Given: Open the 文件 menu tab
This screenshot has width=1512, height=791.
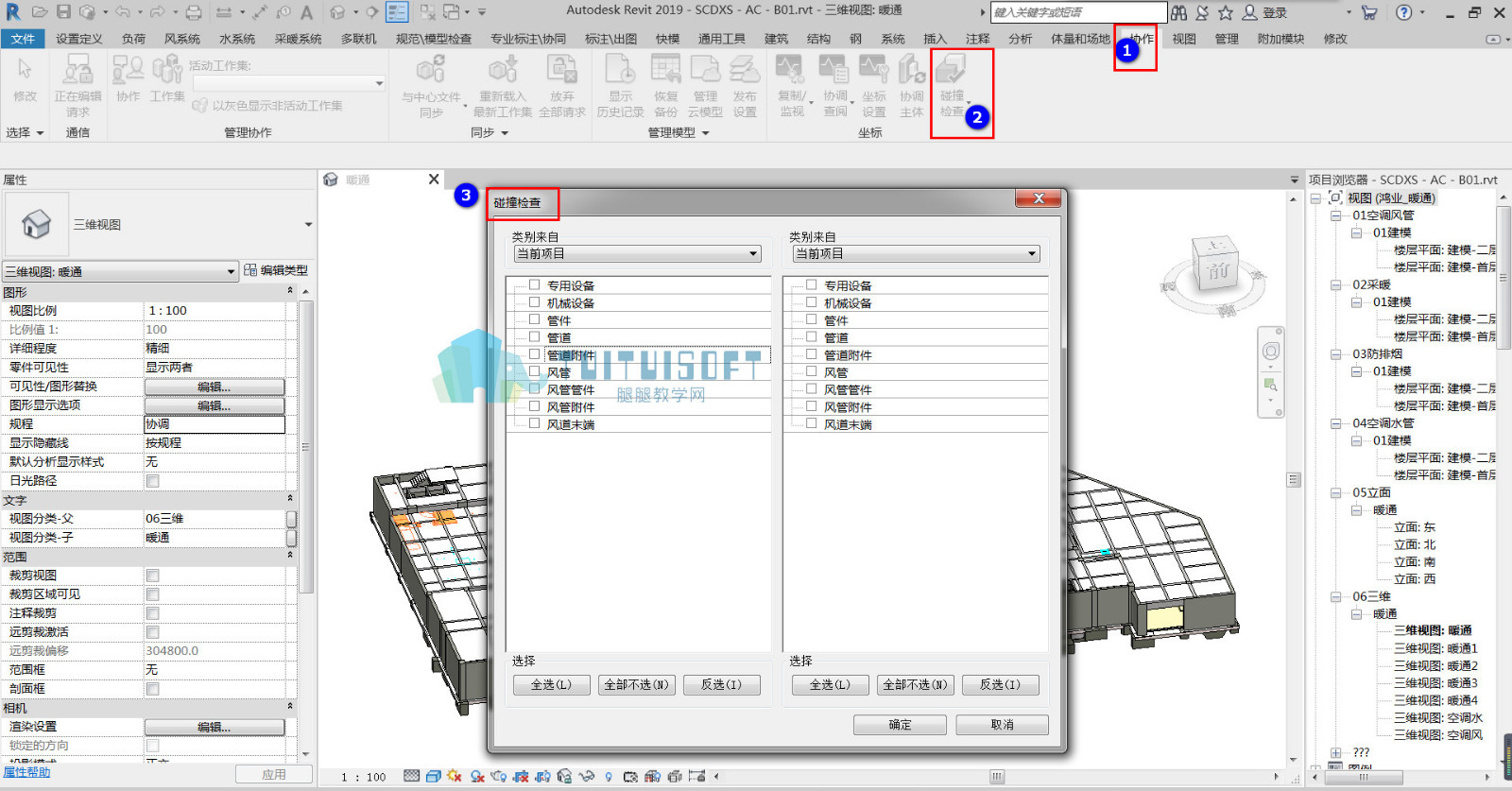Looking at the screenshot, I should click(24, 39).
